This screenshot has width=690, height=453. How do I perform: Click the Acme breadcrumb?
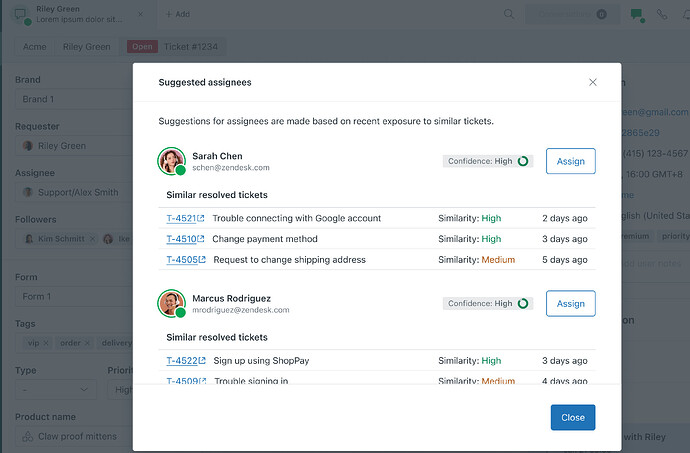[x=34, y=47]
